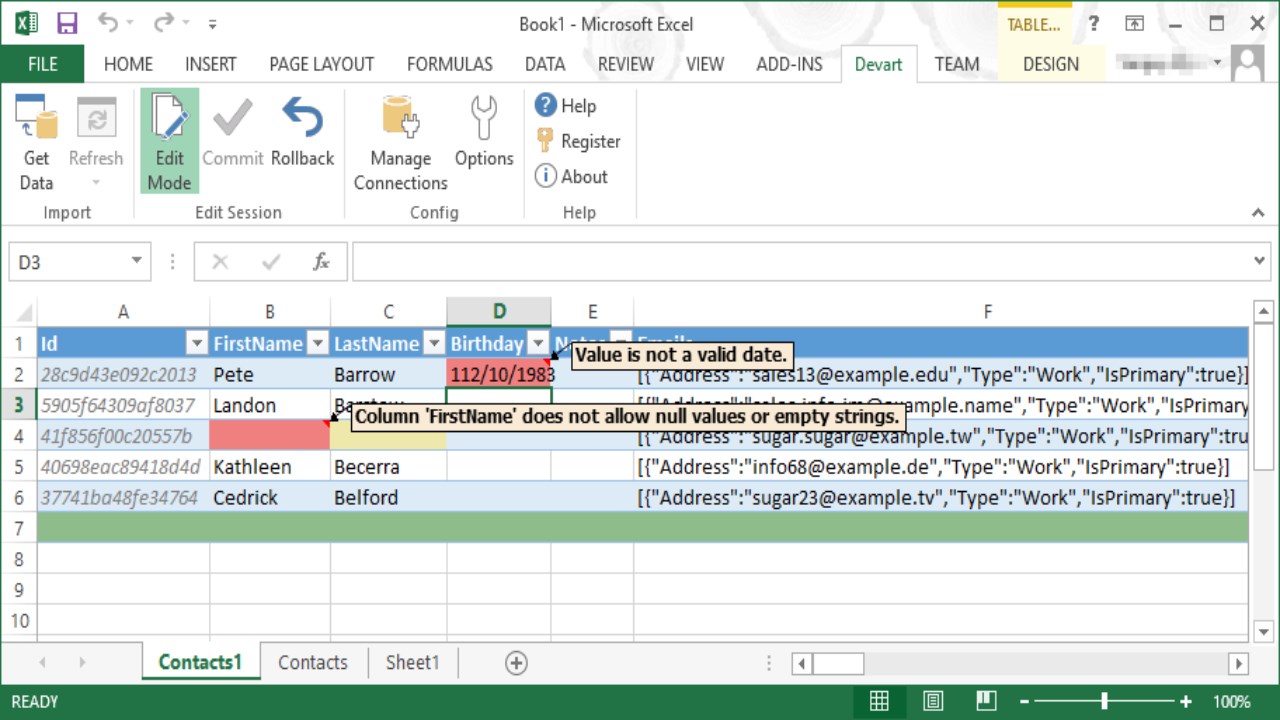Click the zoom in plus button

pyautogui.click(x=1186, y=701)
